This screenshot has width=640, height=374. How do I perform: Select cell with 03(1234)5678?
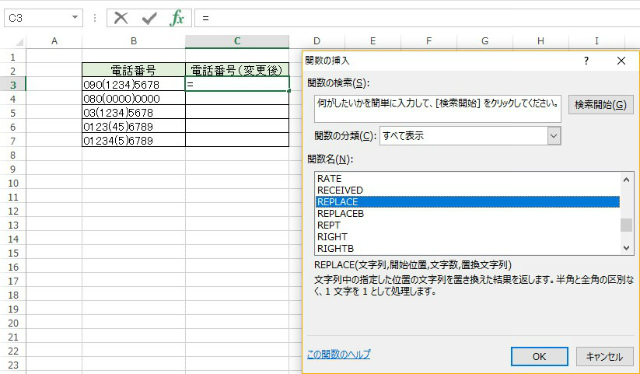pyautogui.click(x=133, y=112)
